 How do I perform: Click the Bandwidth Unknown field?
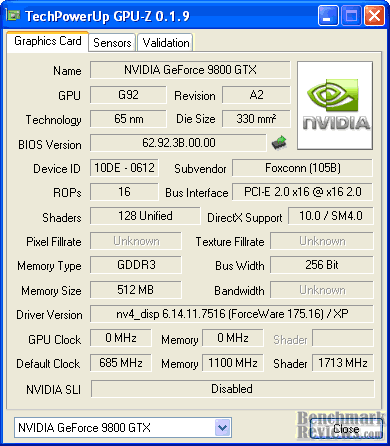click(322, 290)
